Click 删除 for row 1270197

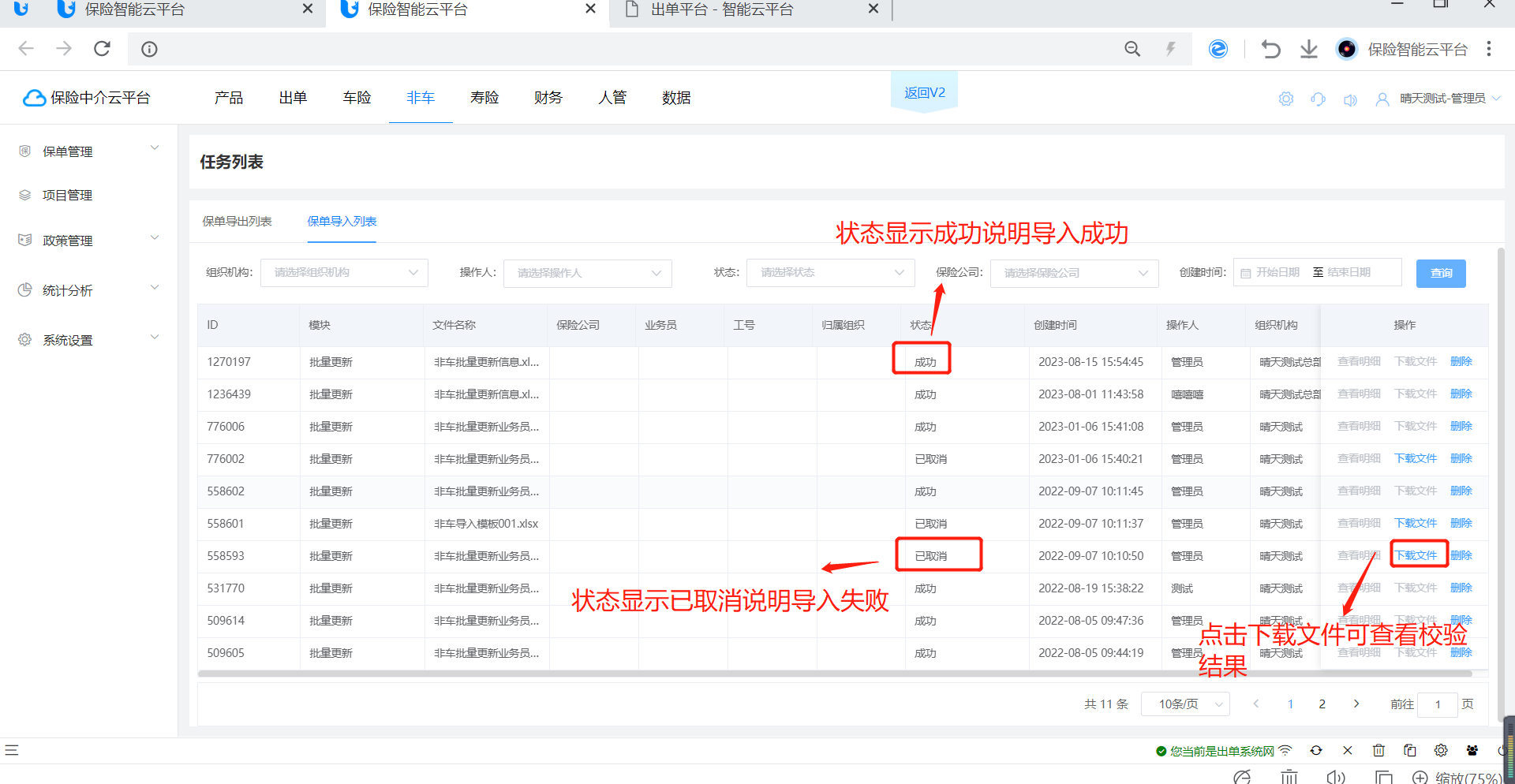coord(1461,361)
